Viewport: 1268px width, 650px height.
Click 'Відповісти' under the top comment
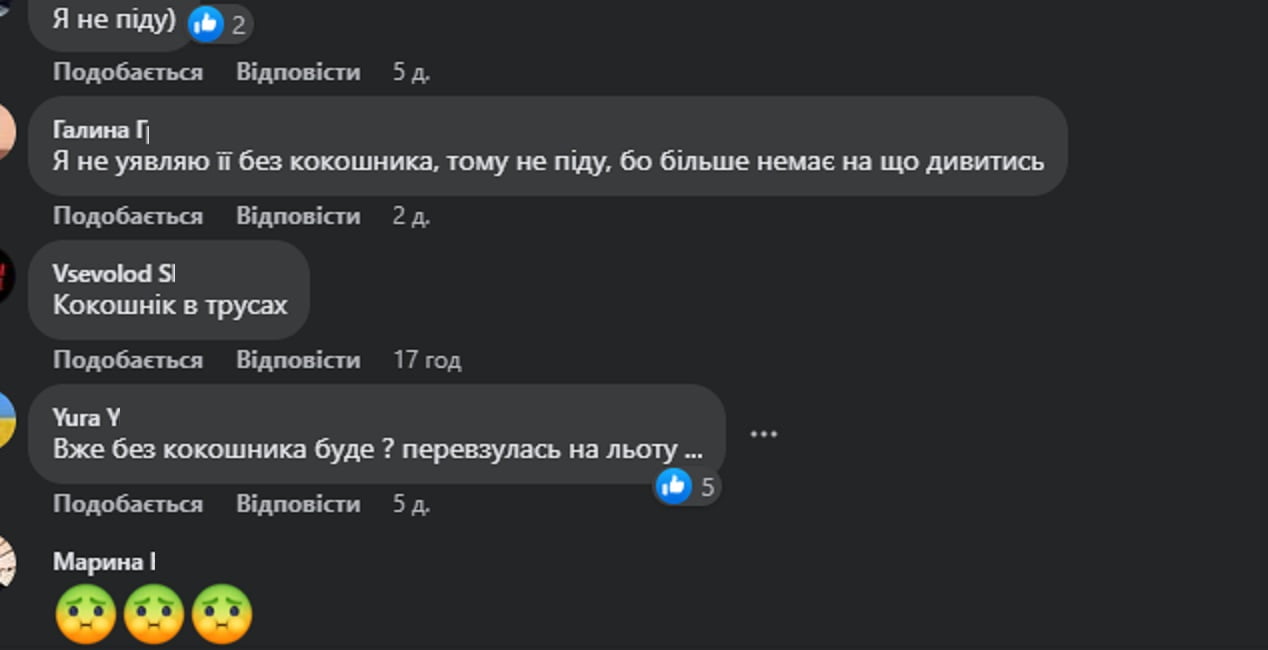point(298,71)
